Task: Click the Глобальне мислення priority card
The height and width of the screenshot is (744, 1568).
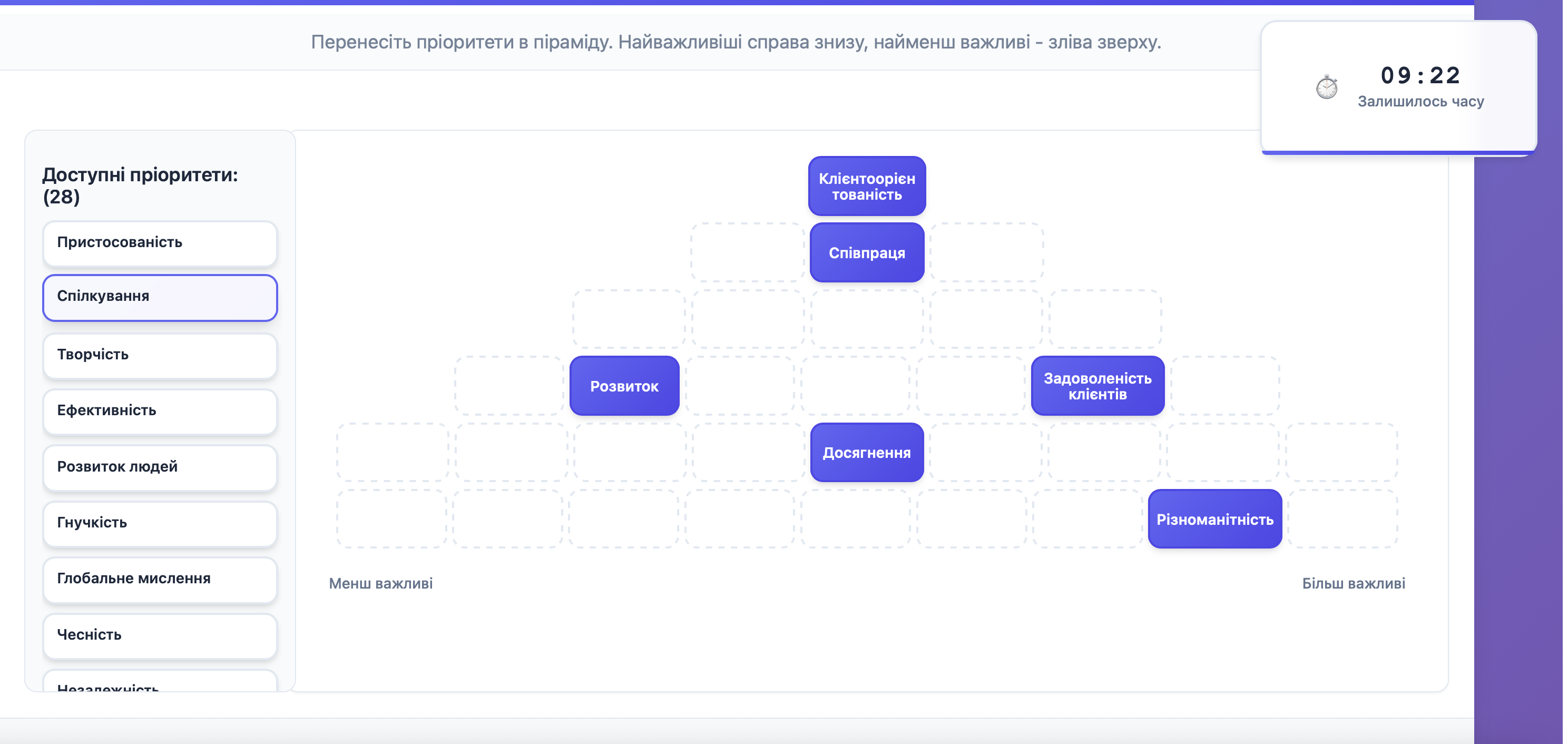Action: coord(160,580)
